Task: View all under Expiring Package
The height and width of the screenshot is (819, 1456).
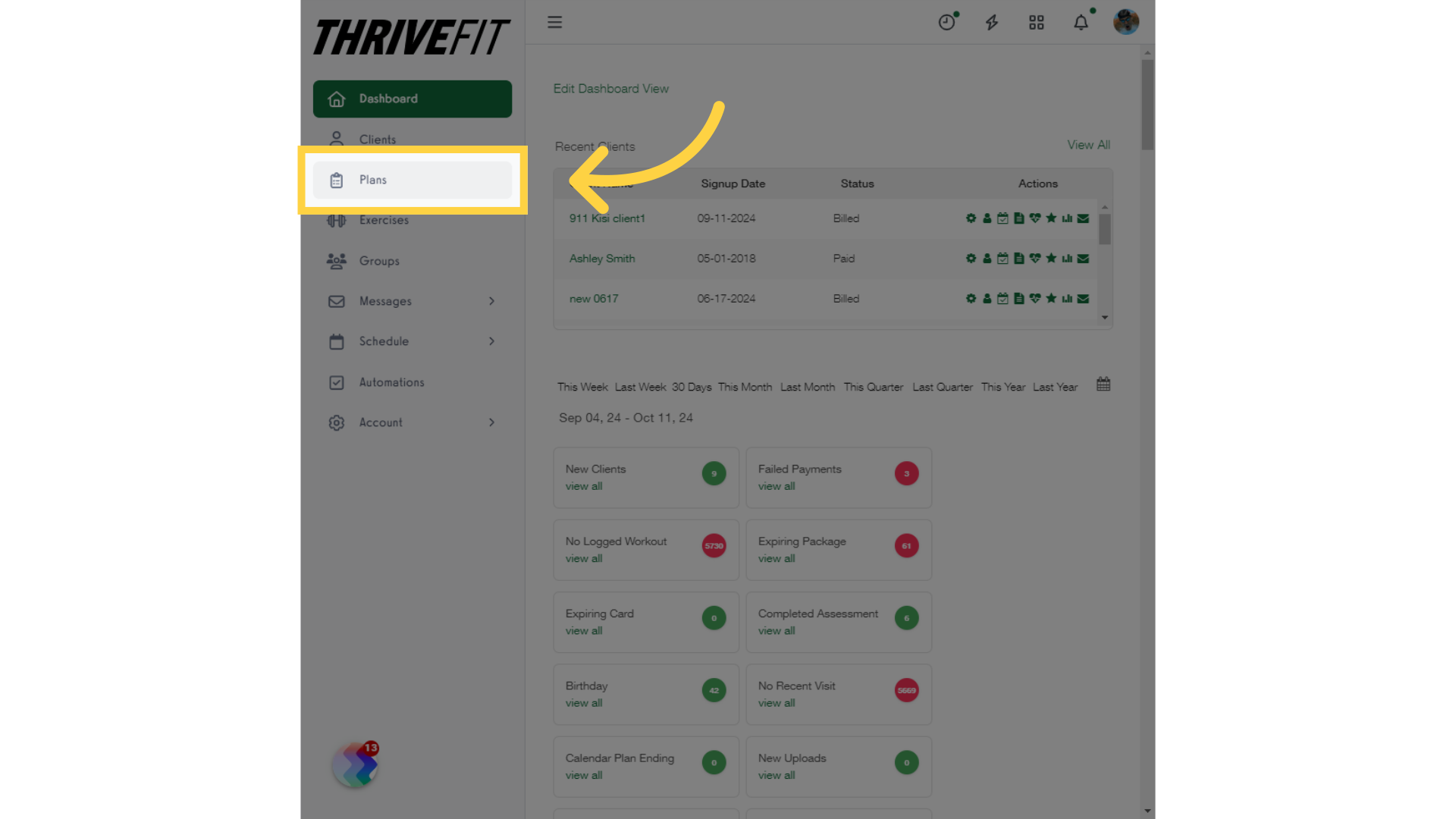Action: (777, 559)
